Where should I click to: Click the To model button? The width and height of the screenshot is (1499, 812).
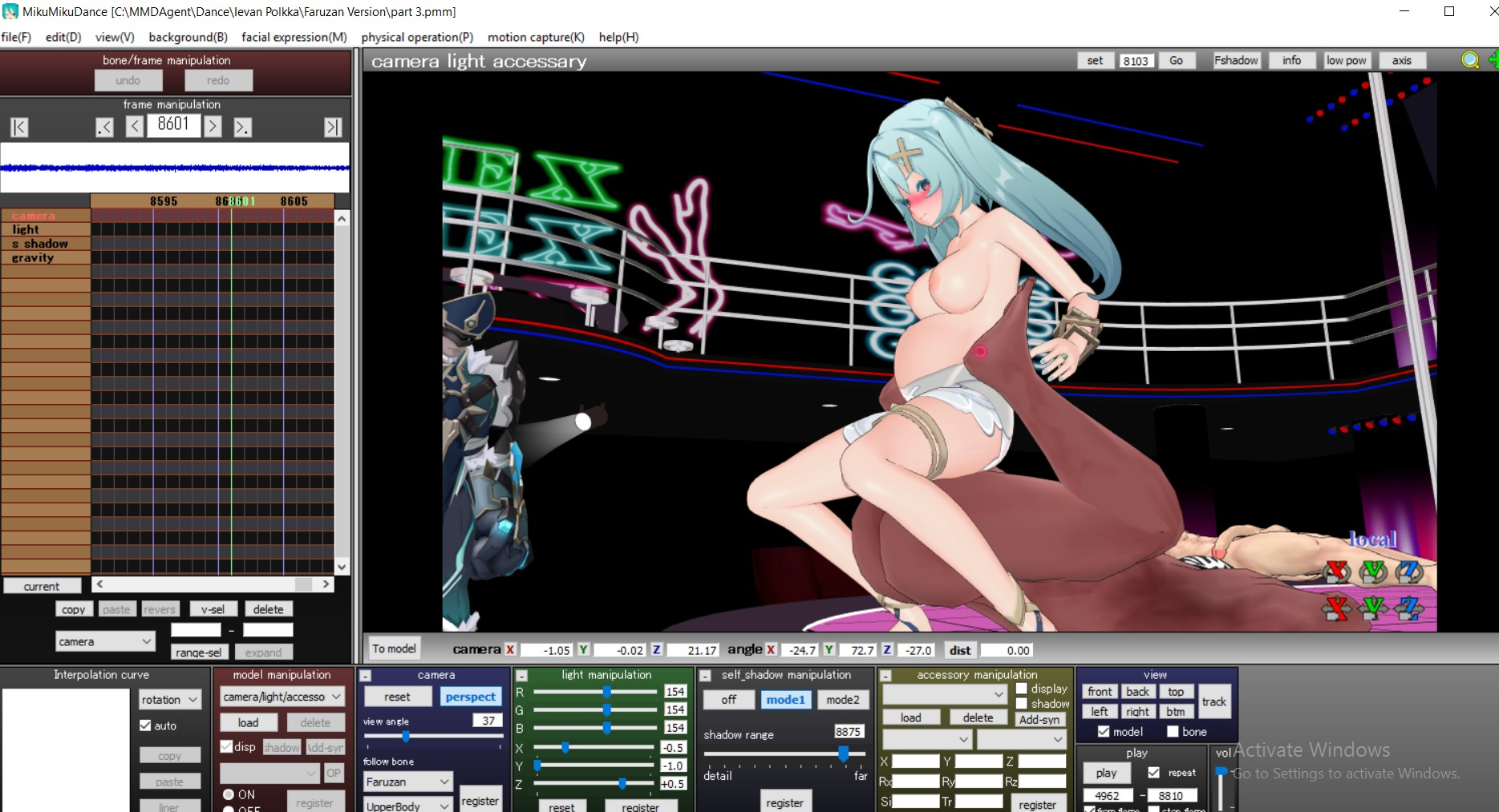pos(394,648)
